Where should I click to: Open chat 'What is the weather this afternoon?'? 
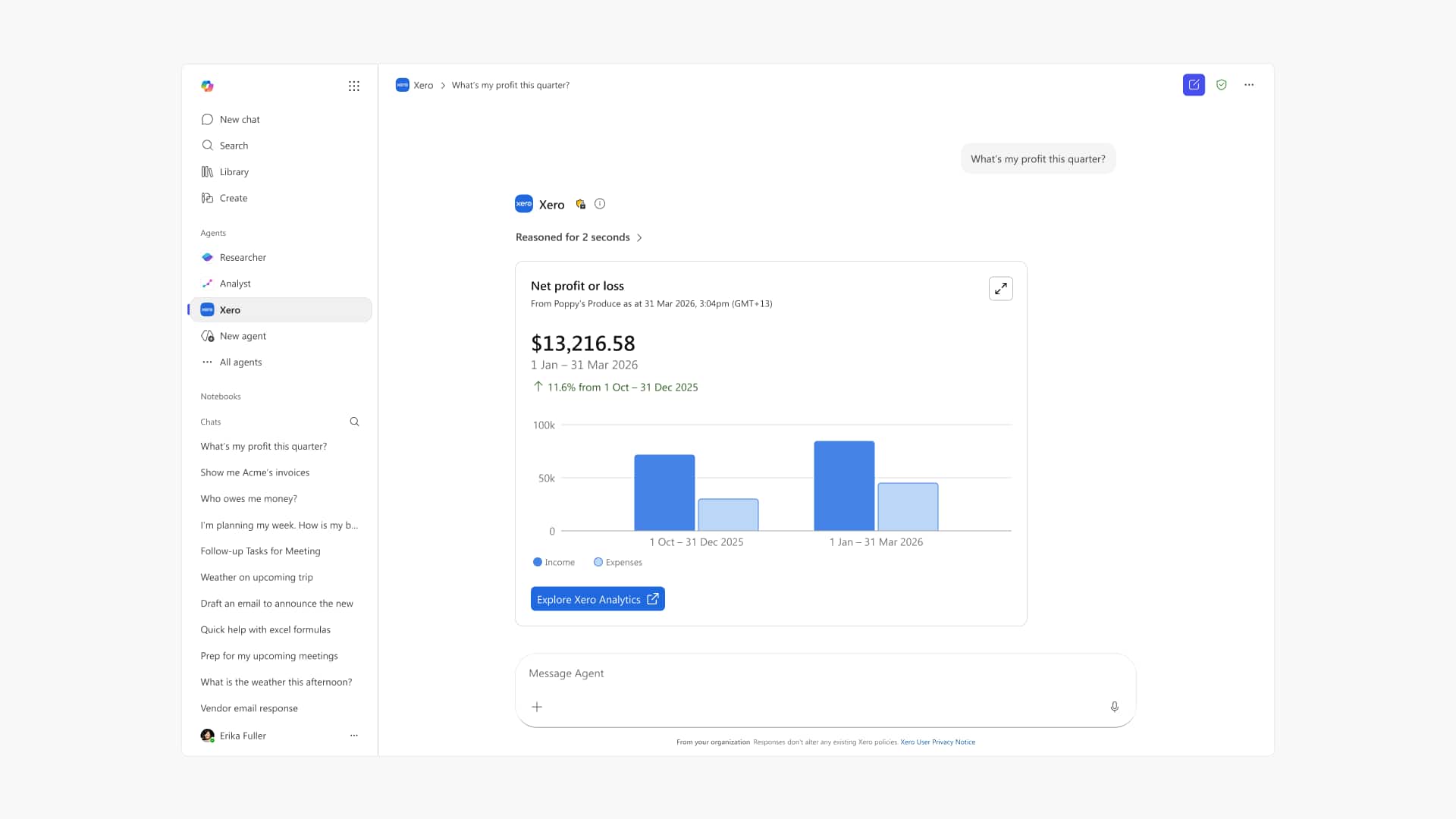(x=276, y=682)
